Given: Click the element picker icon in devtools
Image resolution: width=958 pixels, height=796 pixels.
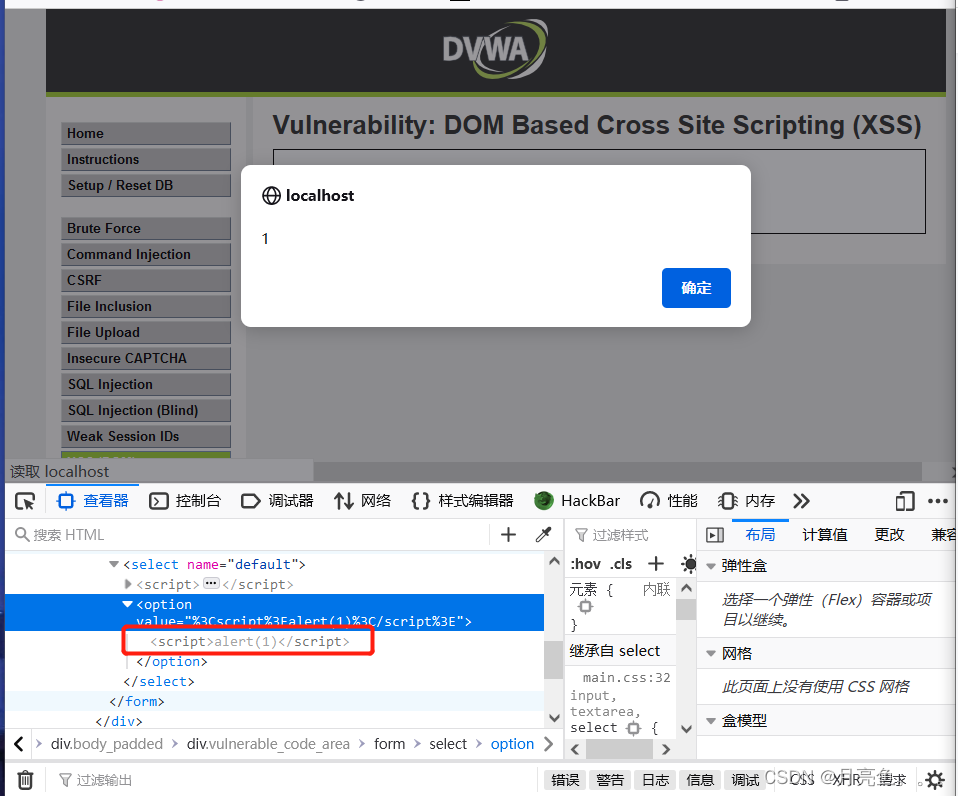Looking at the screenshot, I should [25, 502].
